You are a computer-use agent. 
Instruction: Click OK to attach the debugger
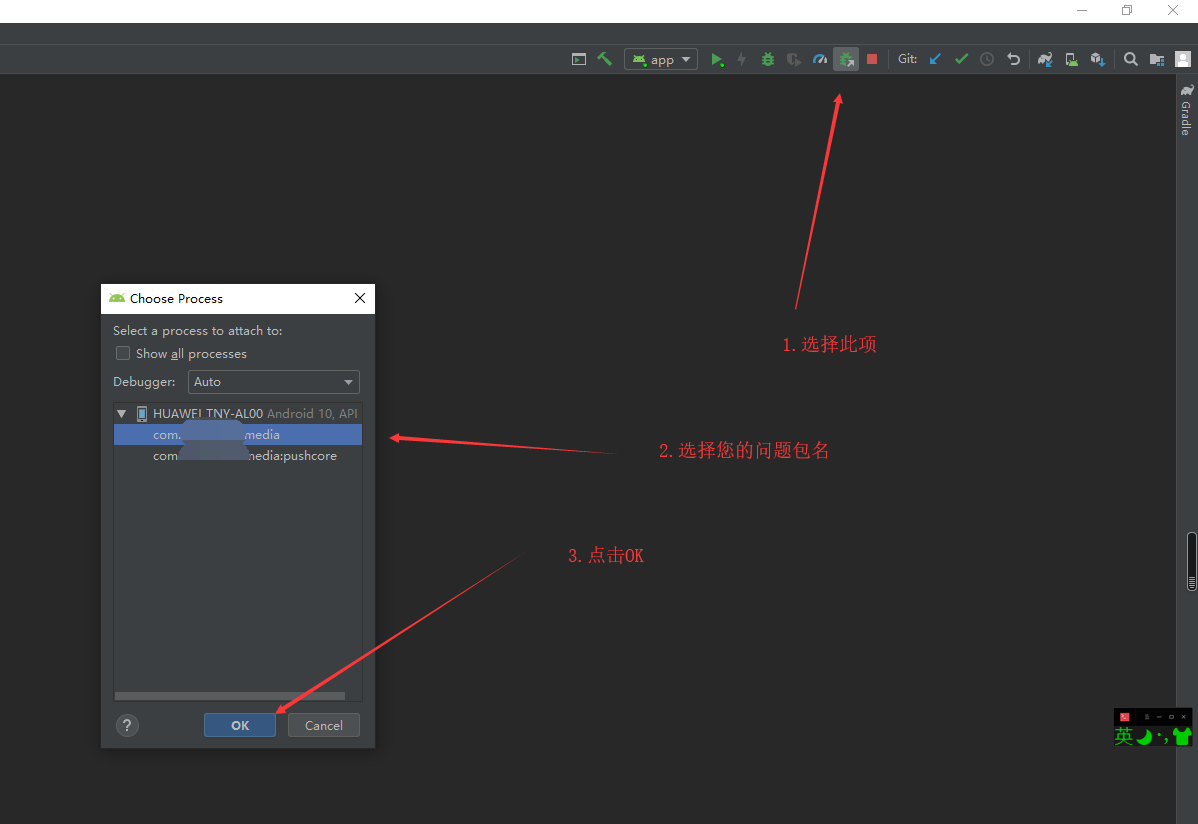(x=239, y=725)
